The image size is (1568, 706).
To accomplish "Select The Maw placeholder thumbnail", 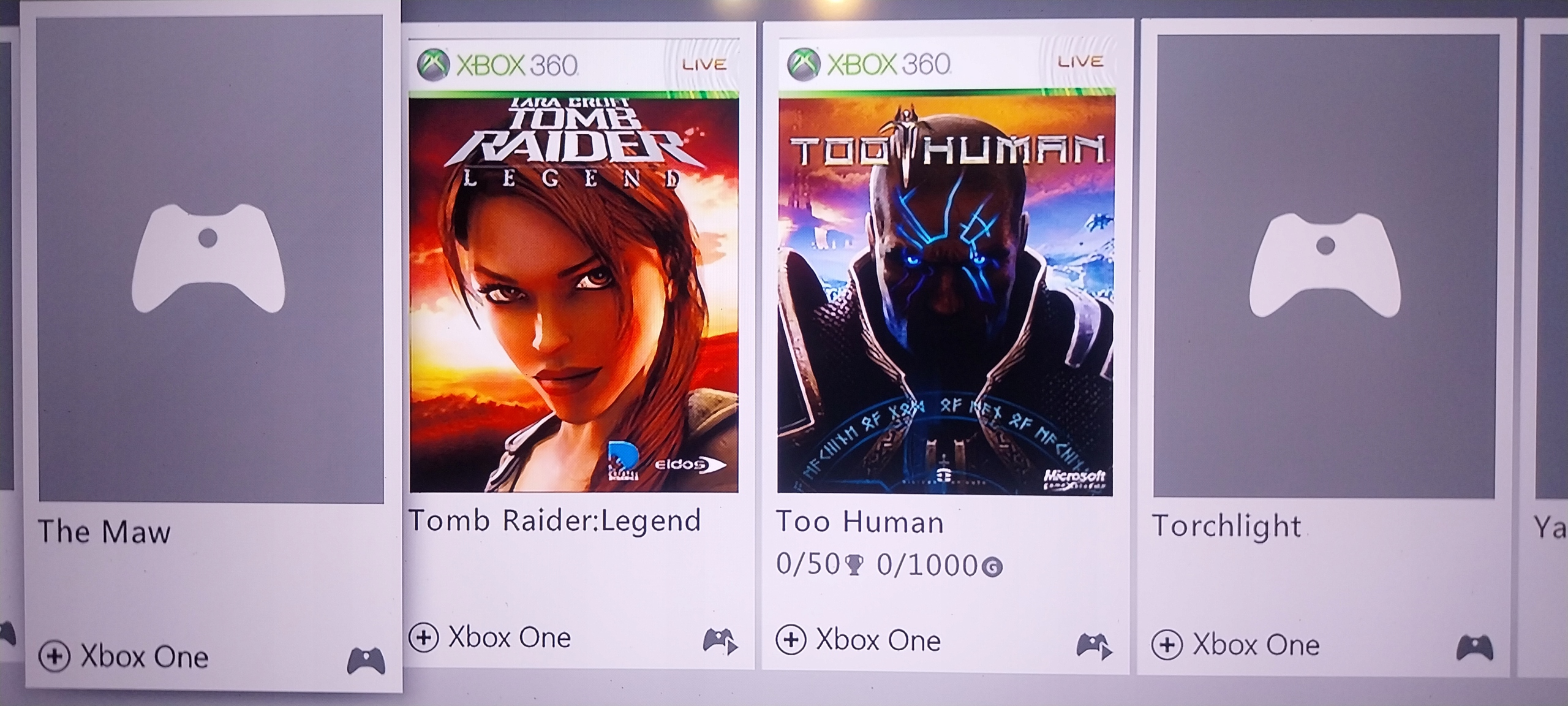I will (210, 259).
